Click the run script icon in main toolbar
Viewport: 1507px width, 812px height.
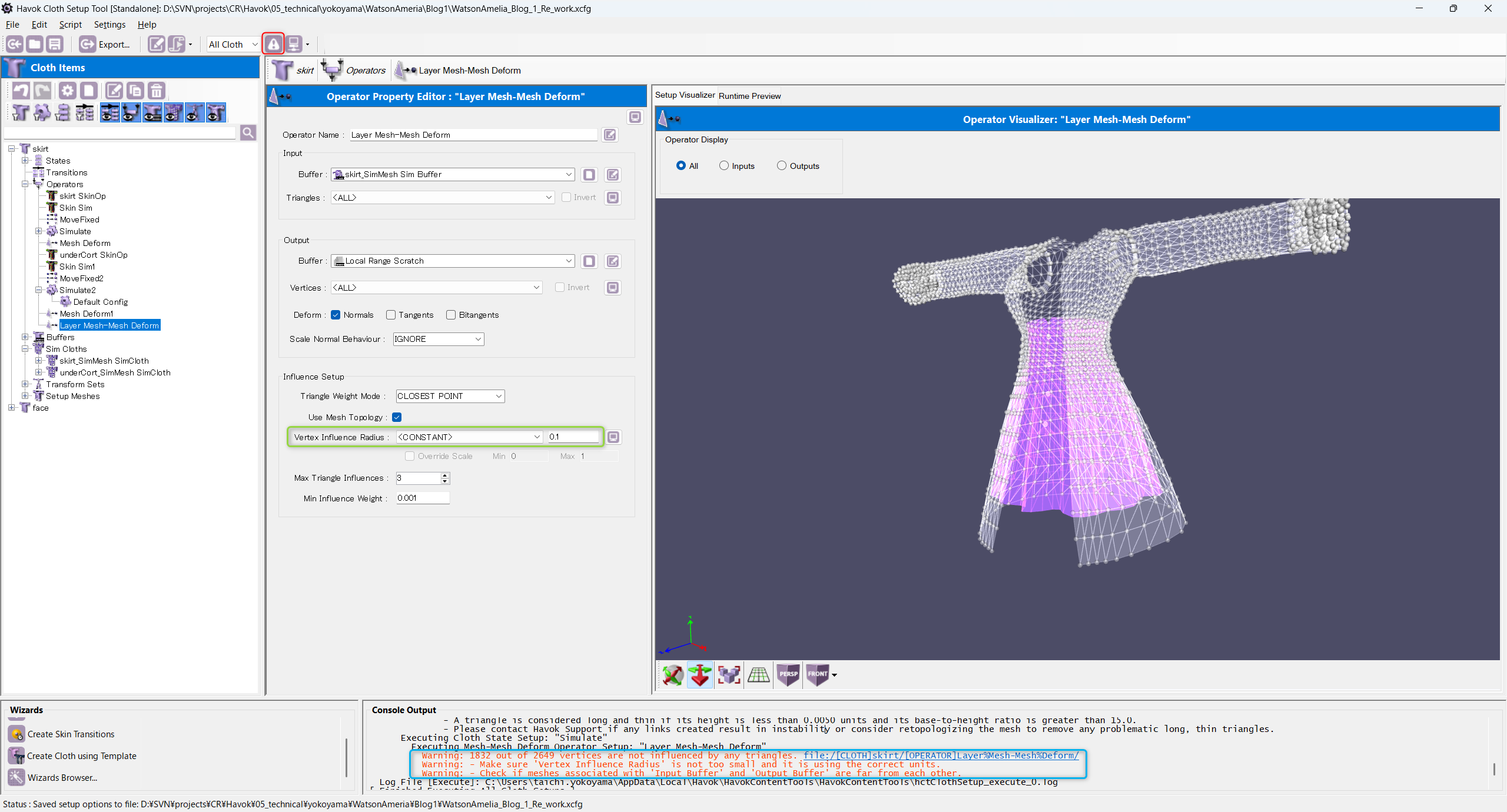[x=176, y=44]
